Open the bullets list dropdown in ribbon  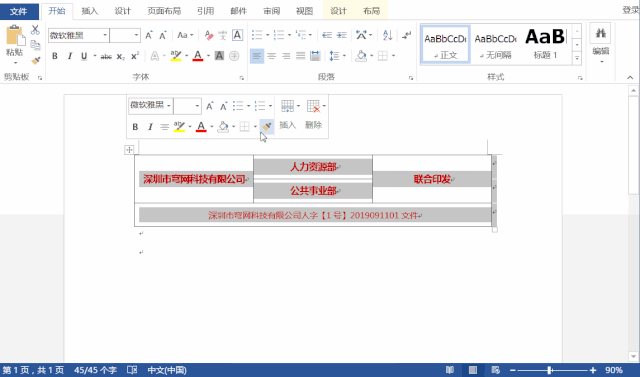[267, 35]
